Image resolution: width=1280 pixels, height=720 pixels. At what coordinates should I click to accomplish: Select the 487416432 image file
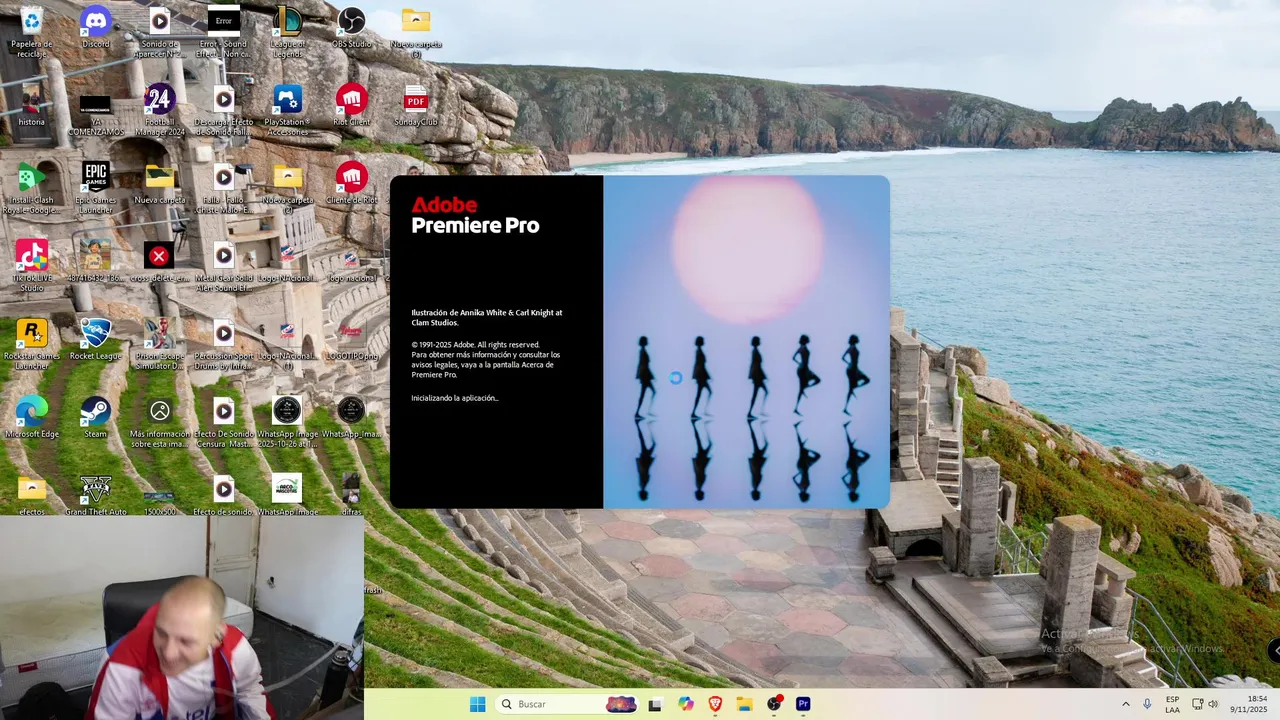point(95,262)
